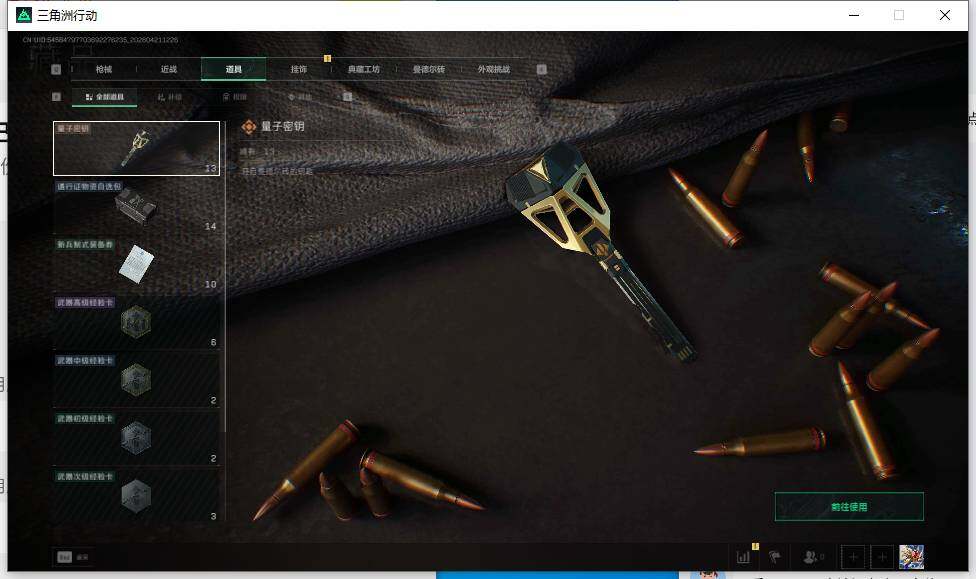976x579 pixels.
Task: Select the 道具 tab
Action: pyautogui.click(x=233, y=69)
